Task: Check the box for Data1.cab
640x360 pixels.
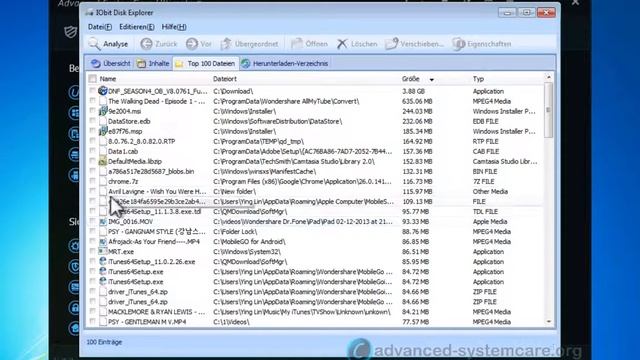Action: pos(93,151)
